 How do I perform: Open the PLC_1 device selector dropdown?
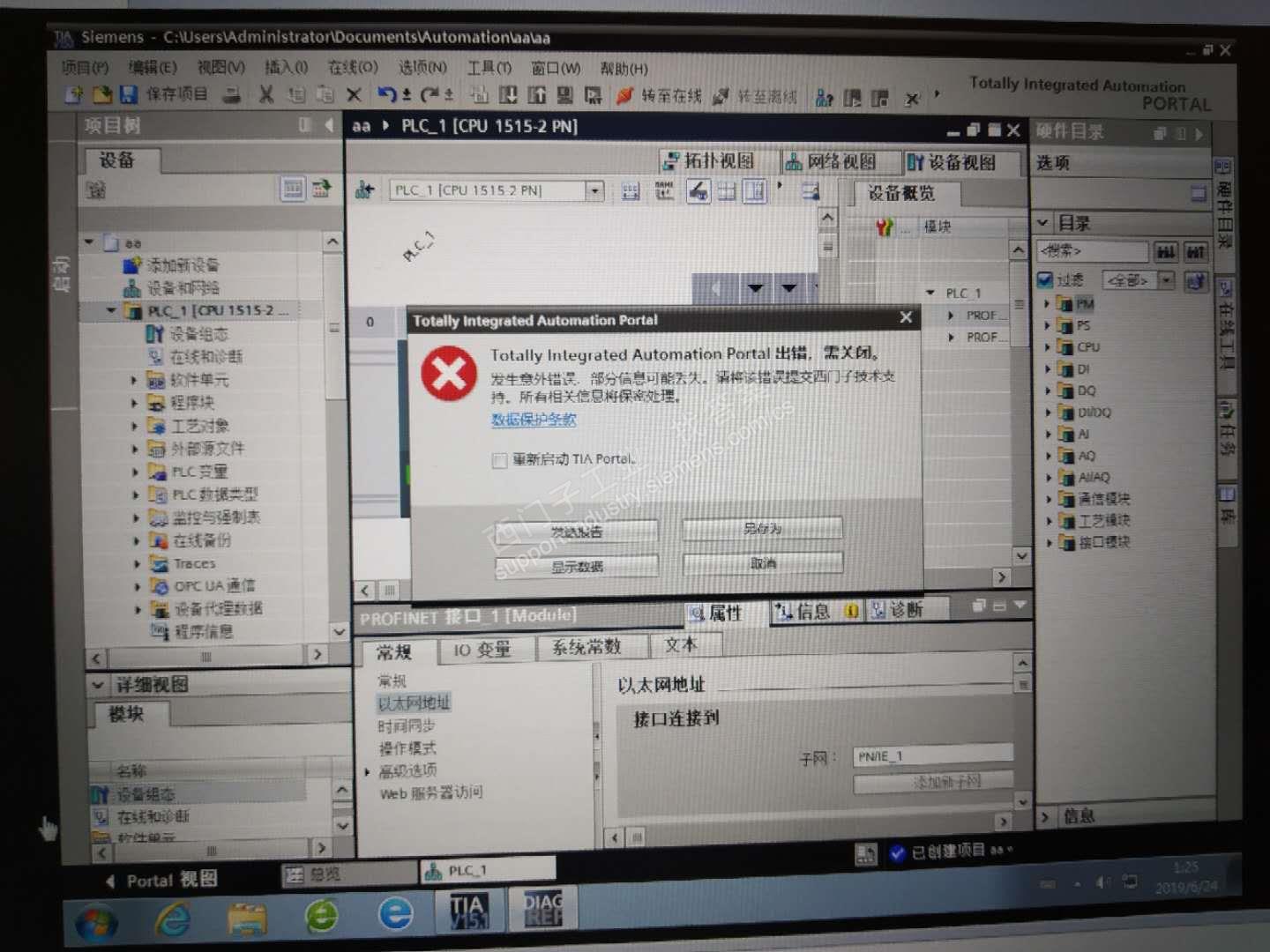pos(595,190)
